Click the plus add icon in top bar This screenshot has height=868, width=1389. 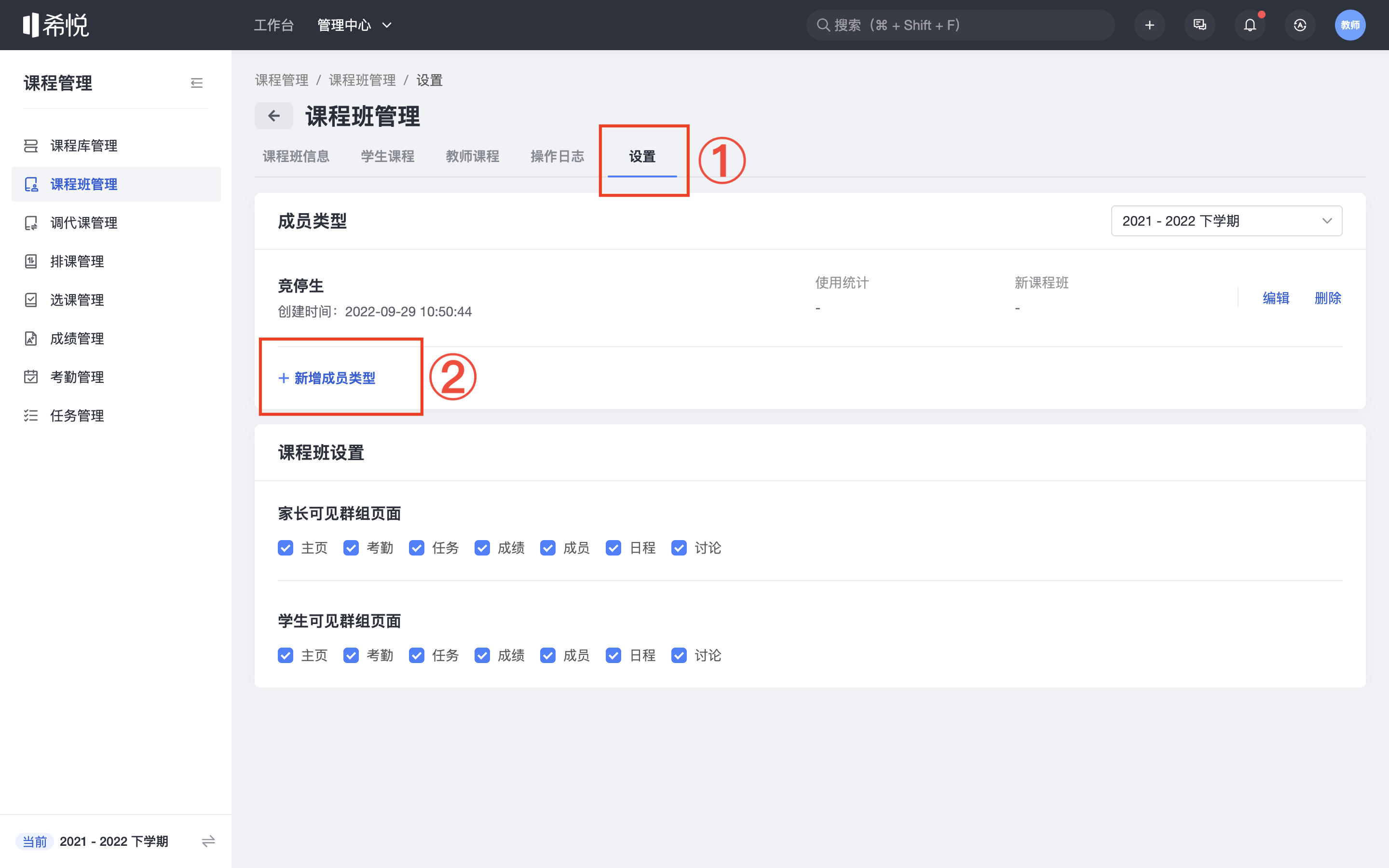(1150, 25)
